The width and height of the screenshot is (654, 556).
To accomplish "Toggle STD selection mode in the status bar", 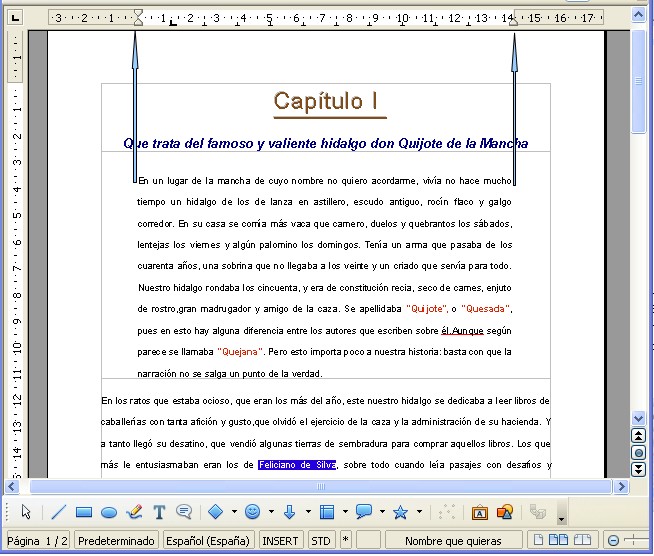I will [320, 541].
